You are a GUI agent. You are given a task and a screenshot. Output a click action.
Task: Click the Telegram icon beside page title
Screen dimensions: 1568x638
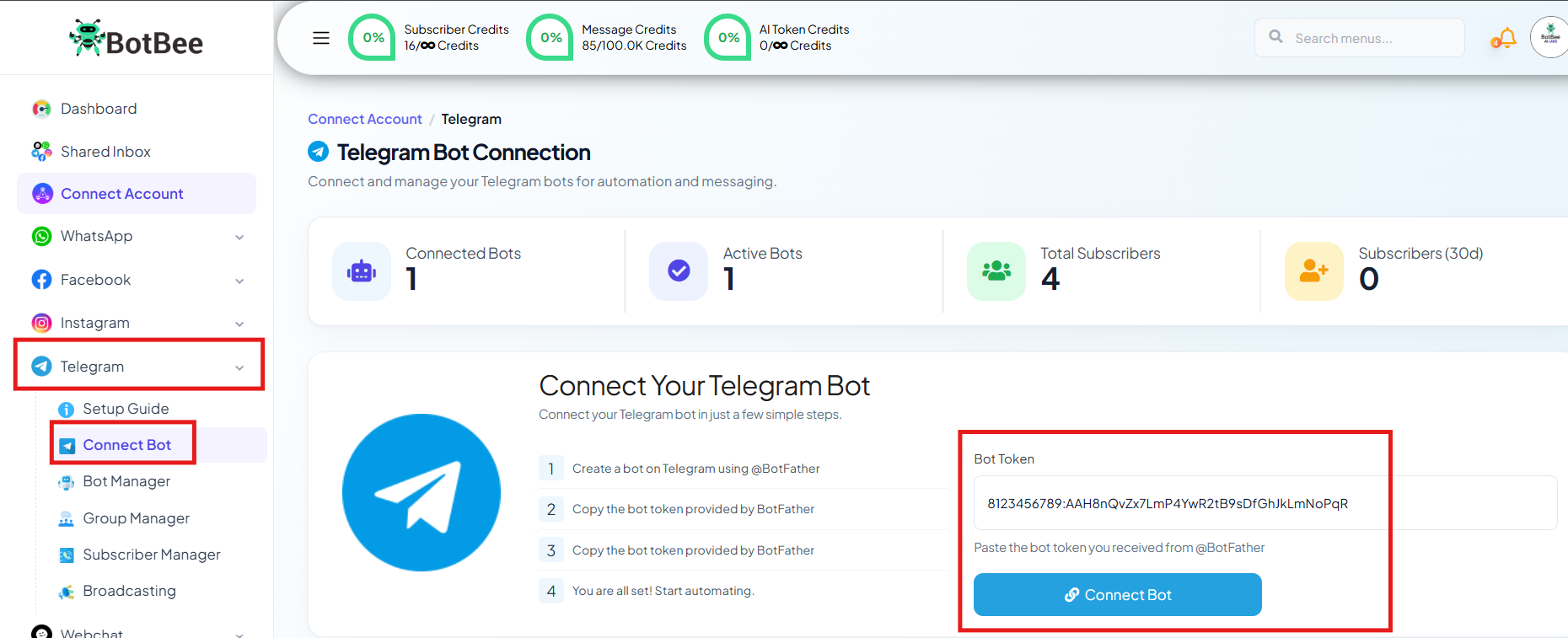(319, 152)
